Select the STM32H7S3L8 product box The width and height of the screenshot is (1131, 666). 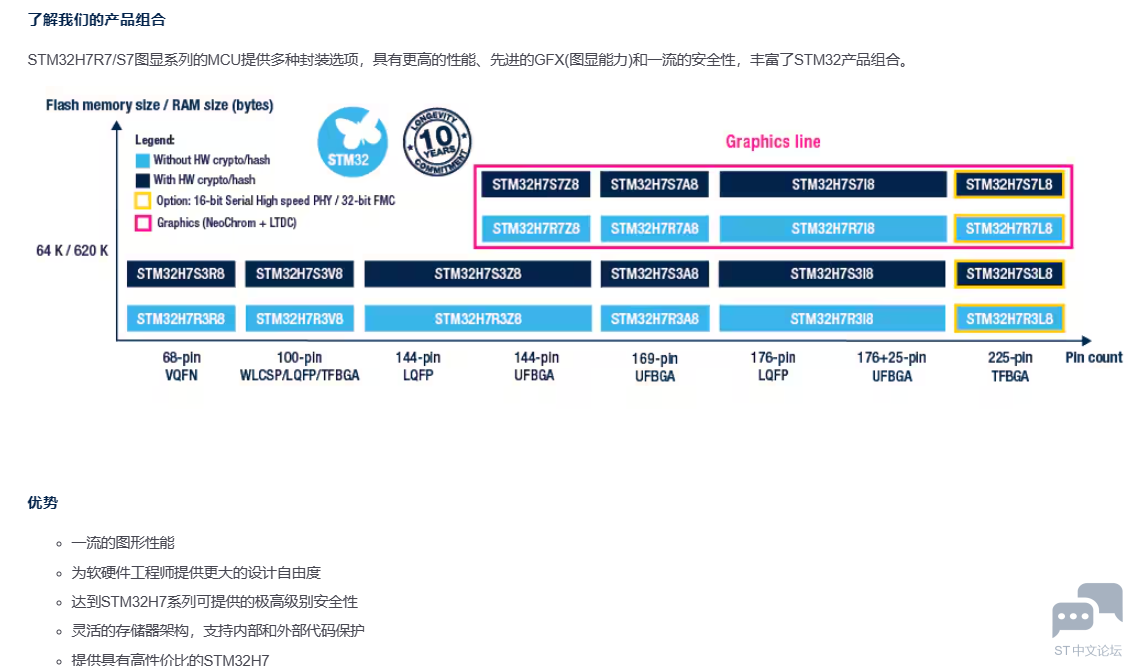pyautogui.click(x=1009, y=274)
